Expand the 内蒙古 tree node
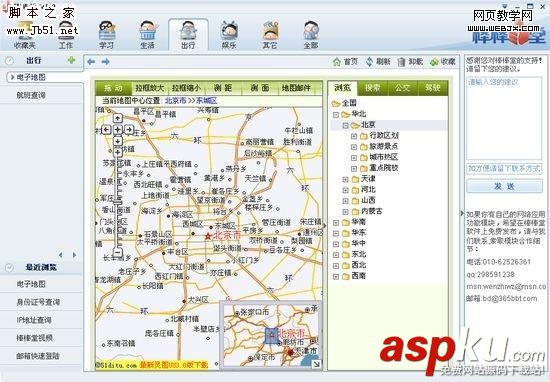 coord(346,212)
